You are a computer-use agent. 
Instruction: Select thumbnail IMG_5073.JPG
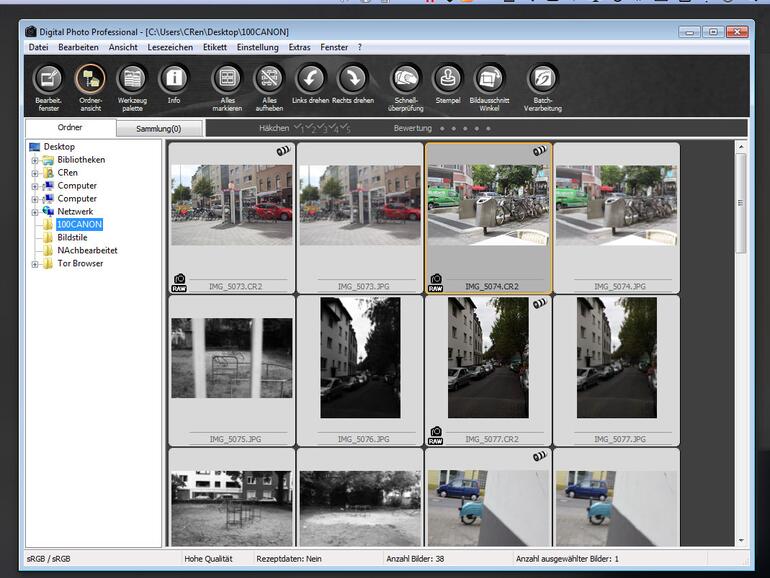coord(360,218)
